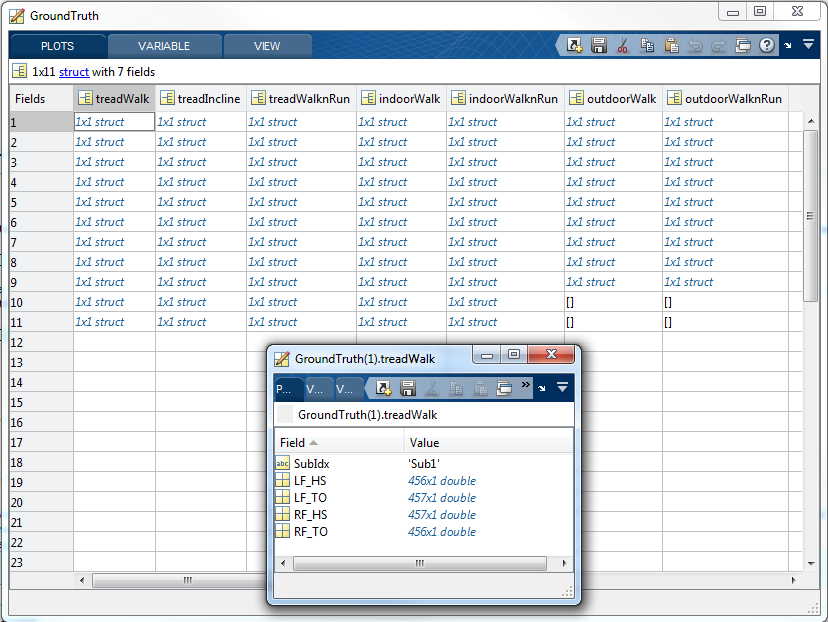Expand hidden toolbar items via double chevron
This screenshot has width=828, height=622.
(526, 385)
